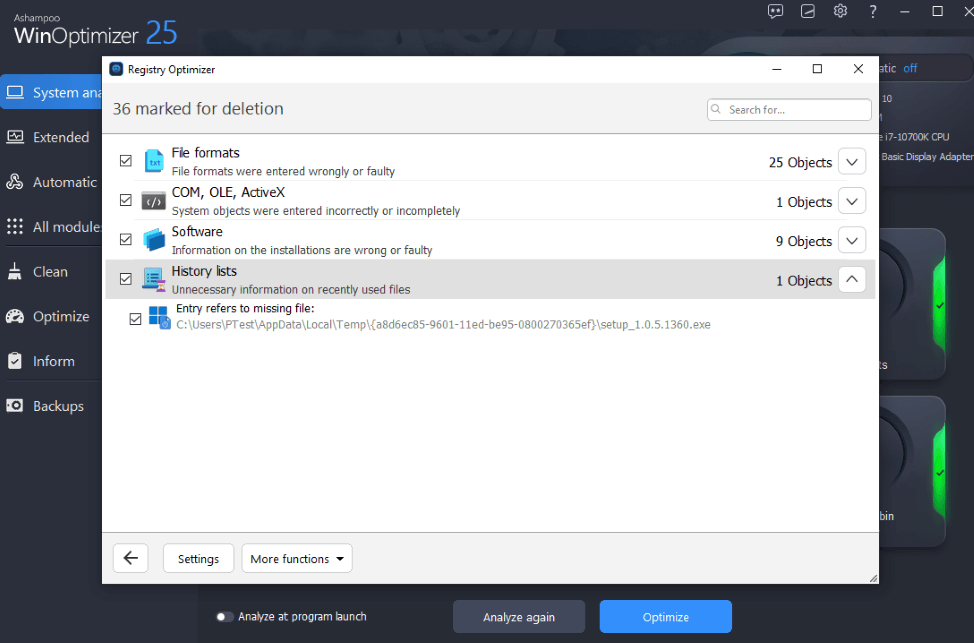
Task: Maximize the Registry Optimizer window
Action: coord(817,69)
